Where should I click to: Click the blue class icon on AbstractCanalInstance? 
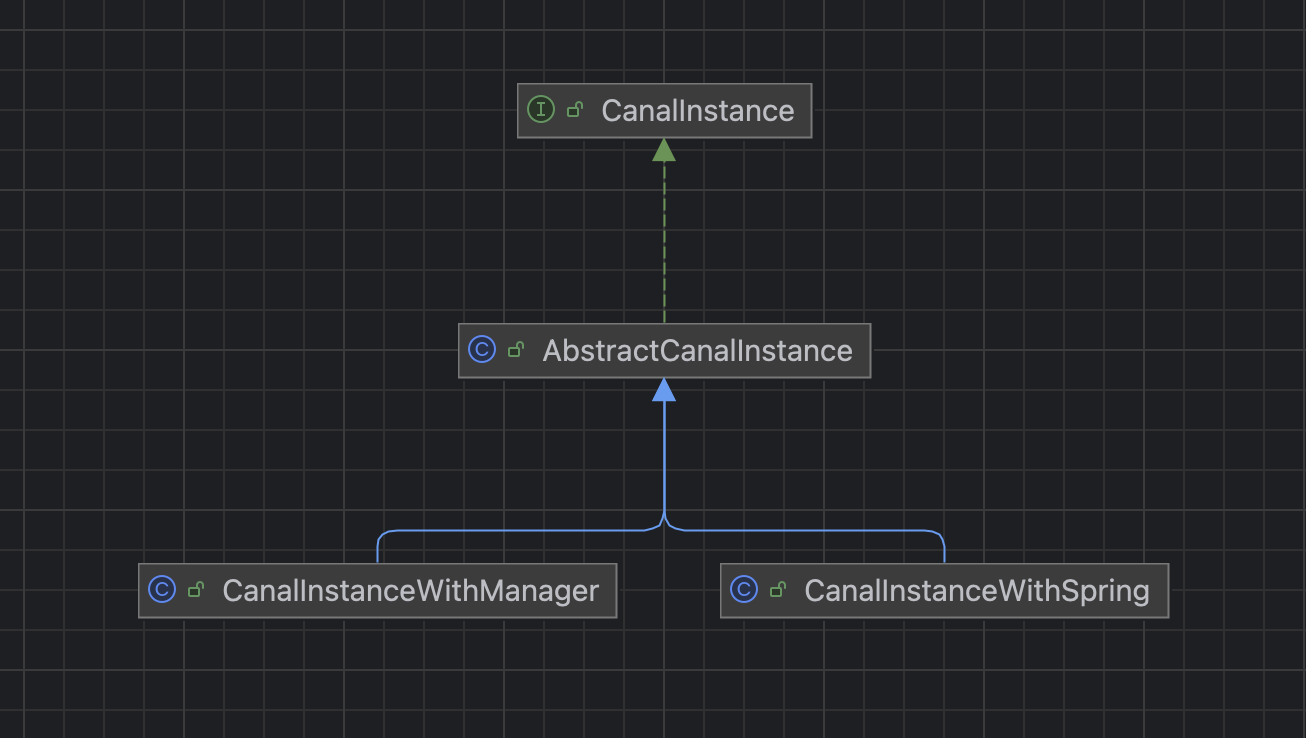coord(482,350)
